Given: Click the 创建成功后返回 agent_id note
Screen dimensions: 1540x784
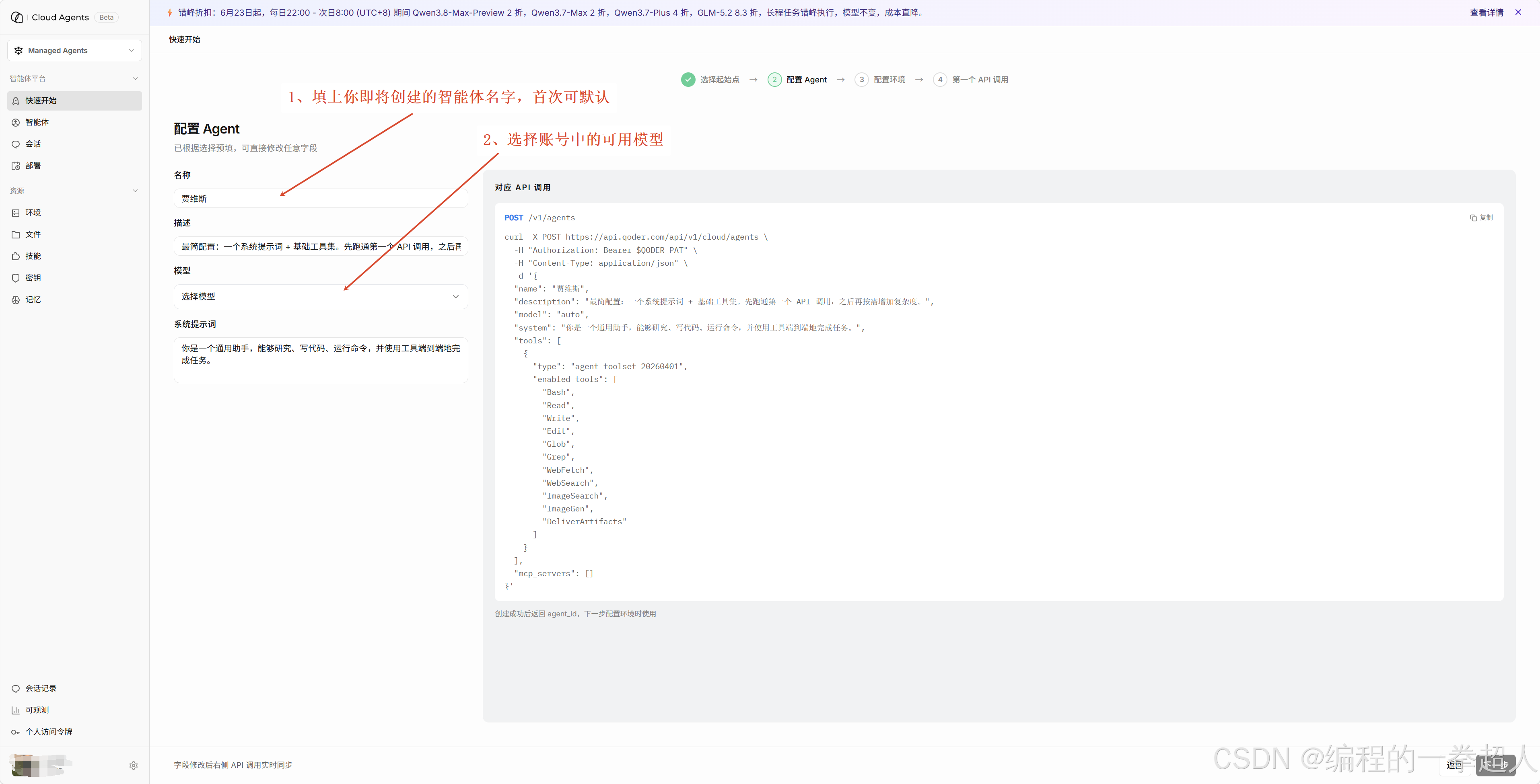Looking at the screenshot, I should [x=575, y=614].
